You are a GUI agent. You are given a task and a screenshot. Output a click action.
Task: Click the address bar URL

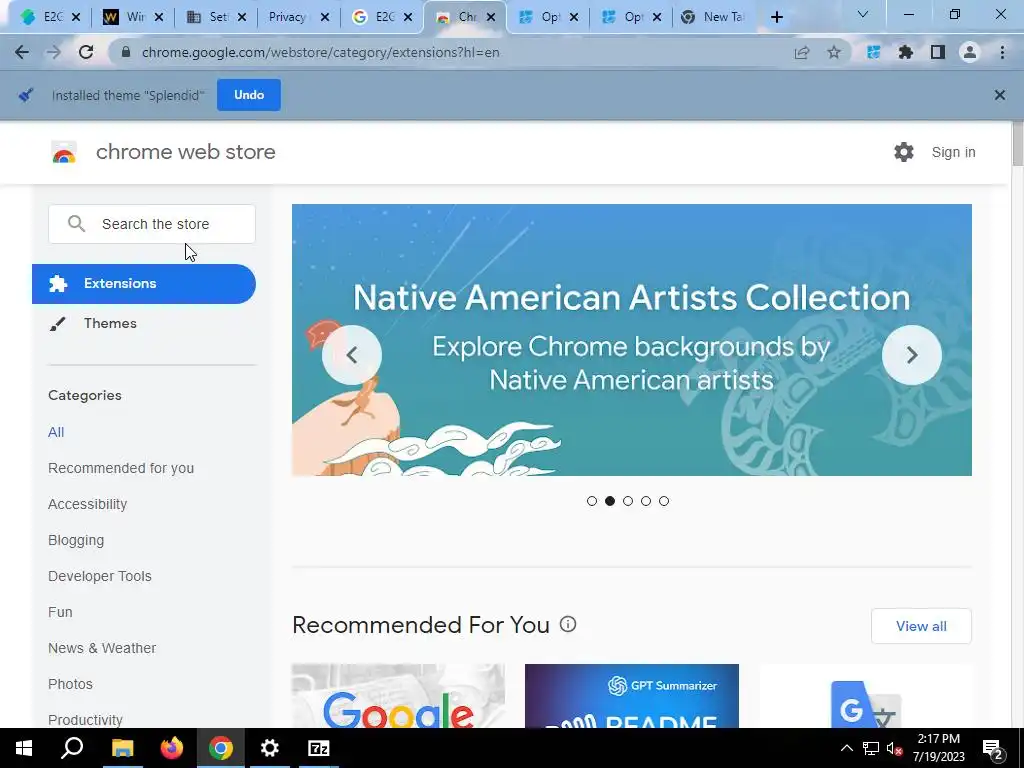pos(321,52)
